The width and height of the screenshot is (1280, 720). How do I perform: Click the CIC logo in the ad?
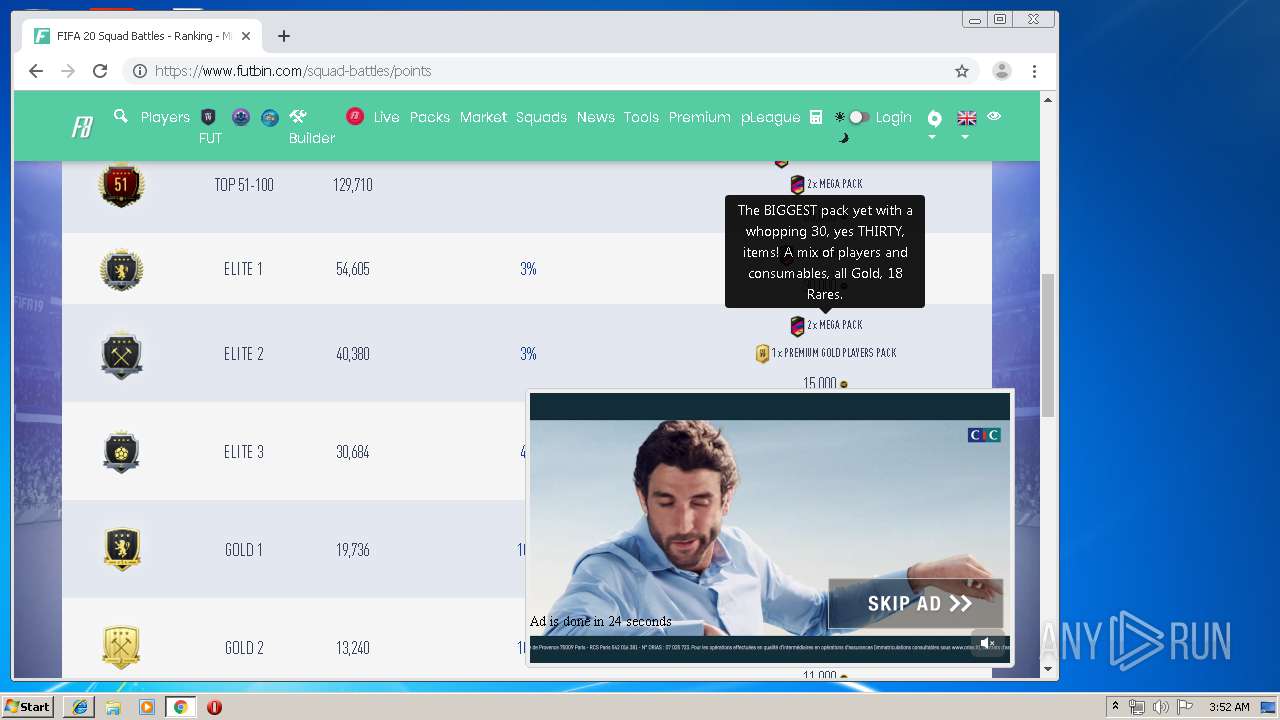click(984, 435)
